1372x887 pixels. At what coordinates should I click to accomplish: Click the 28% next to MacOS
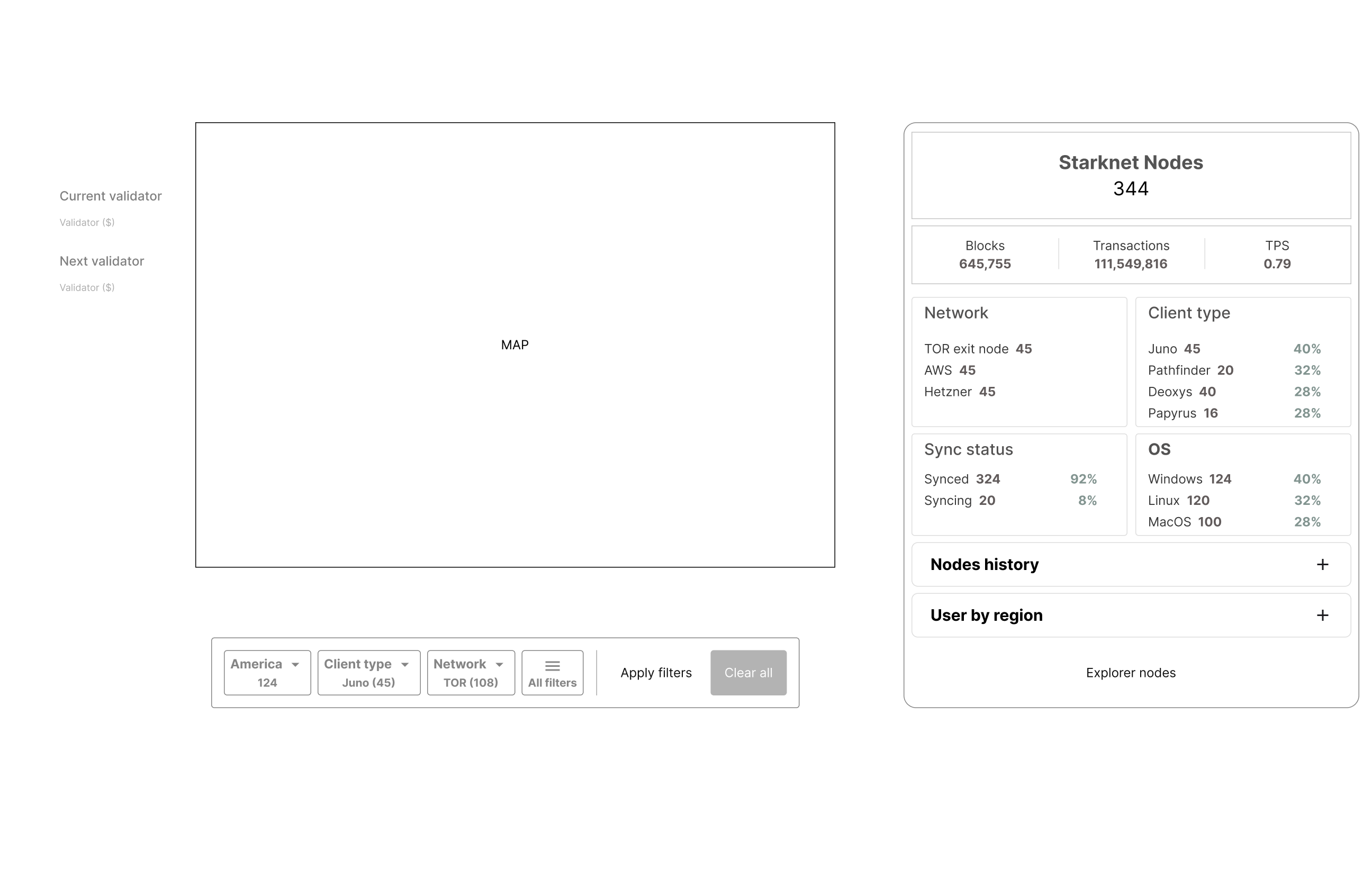coord(1307,522)
